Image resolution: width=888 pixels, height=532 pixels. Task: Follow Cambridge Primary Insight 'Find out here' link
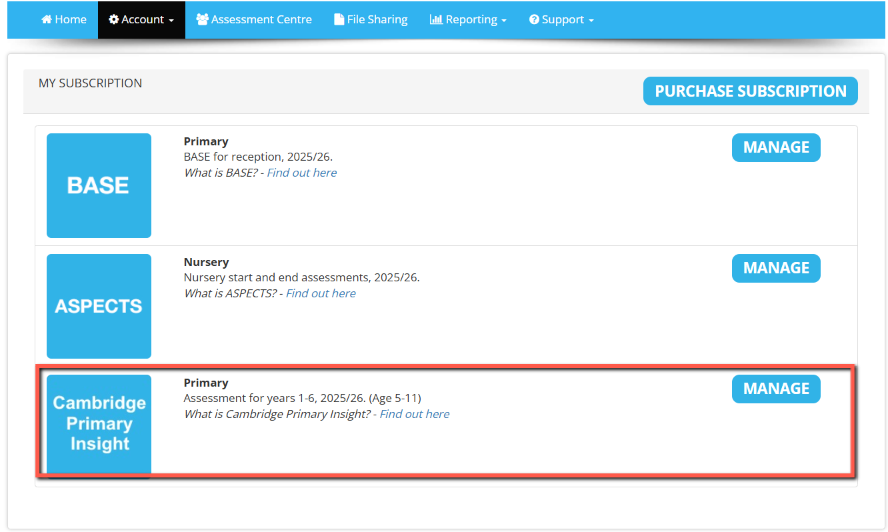(x=415, y=414)
